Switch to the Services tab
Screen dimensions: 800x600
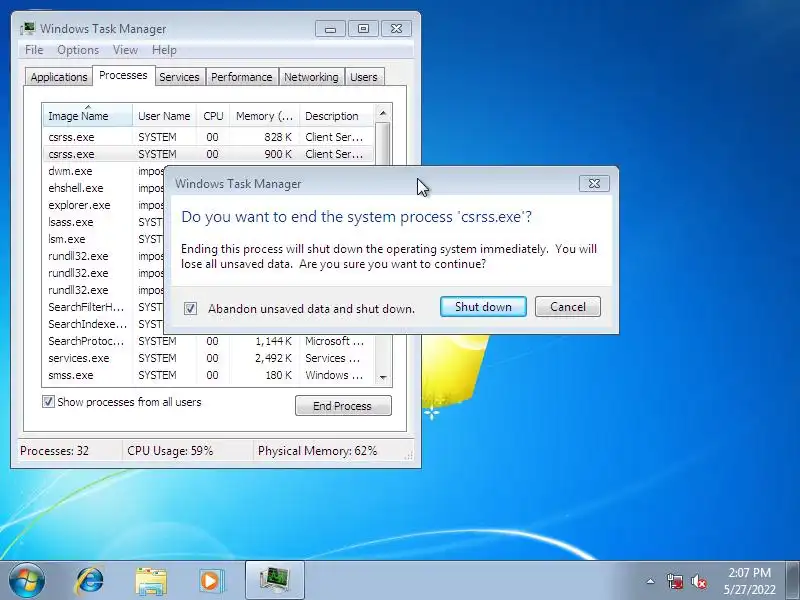pos(179,77)
